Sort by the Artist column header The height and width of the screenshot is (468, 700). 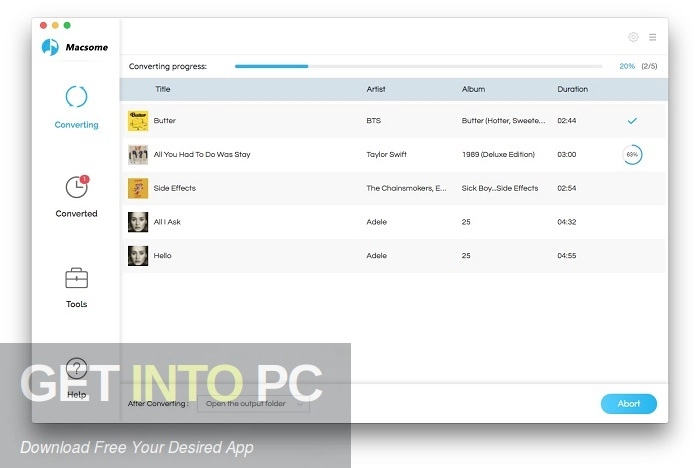pyautogui.click(x=376, y=89)
